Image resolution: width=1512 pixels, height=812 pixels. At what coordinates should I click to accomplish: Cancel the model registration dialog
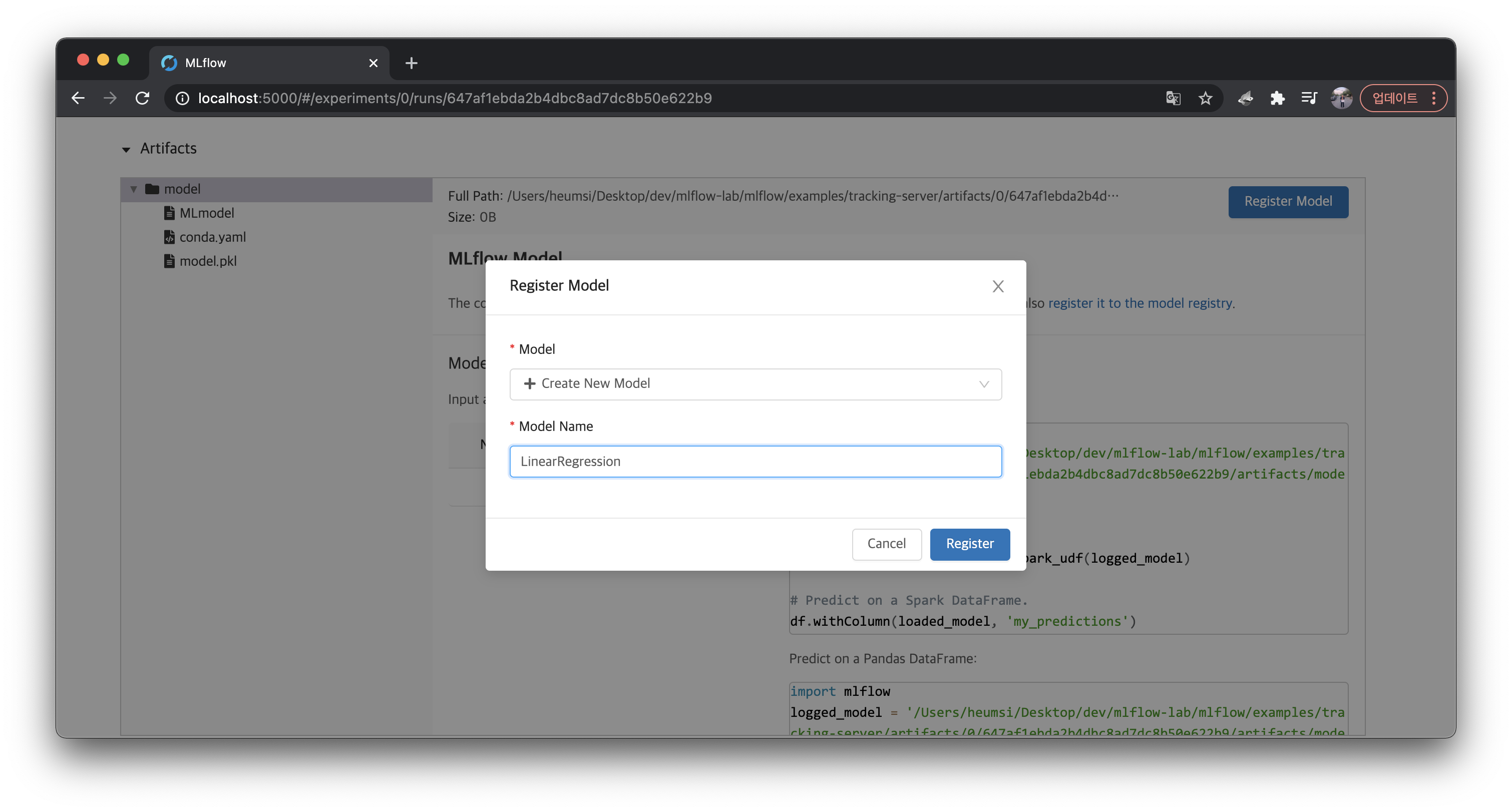pos(886,544)
